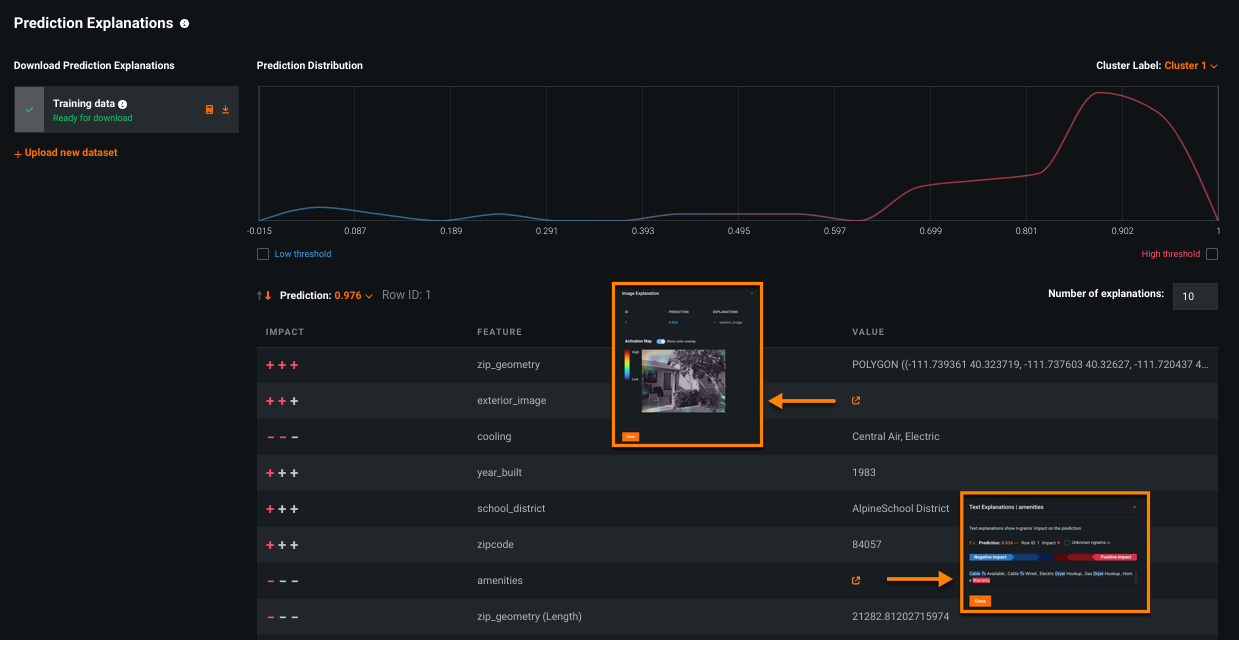This screenshot has width=1239, height=653.
Task: Open the exterior_image explanation popup icon
Action: 855,401
